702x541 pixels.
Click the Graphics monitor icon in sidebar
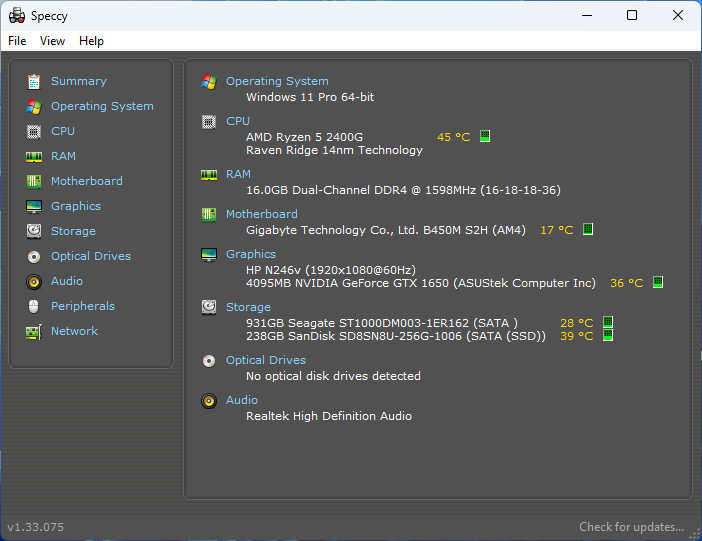point(34,206)
